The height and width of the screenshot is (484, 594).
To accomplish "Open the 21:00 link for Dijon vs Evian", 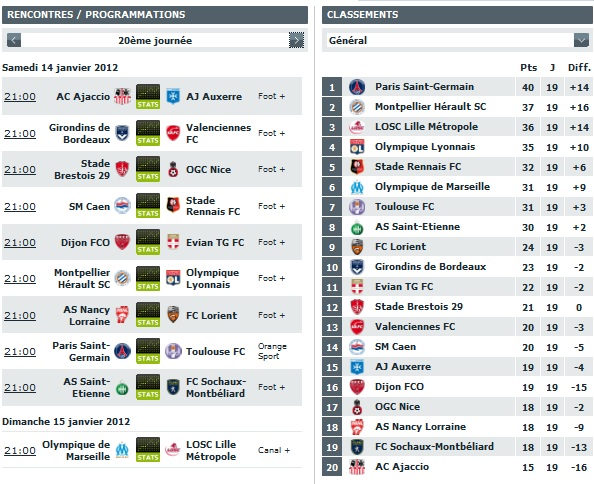I will point(20,242).
